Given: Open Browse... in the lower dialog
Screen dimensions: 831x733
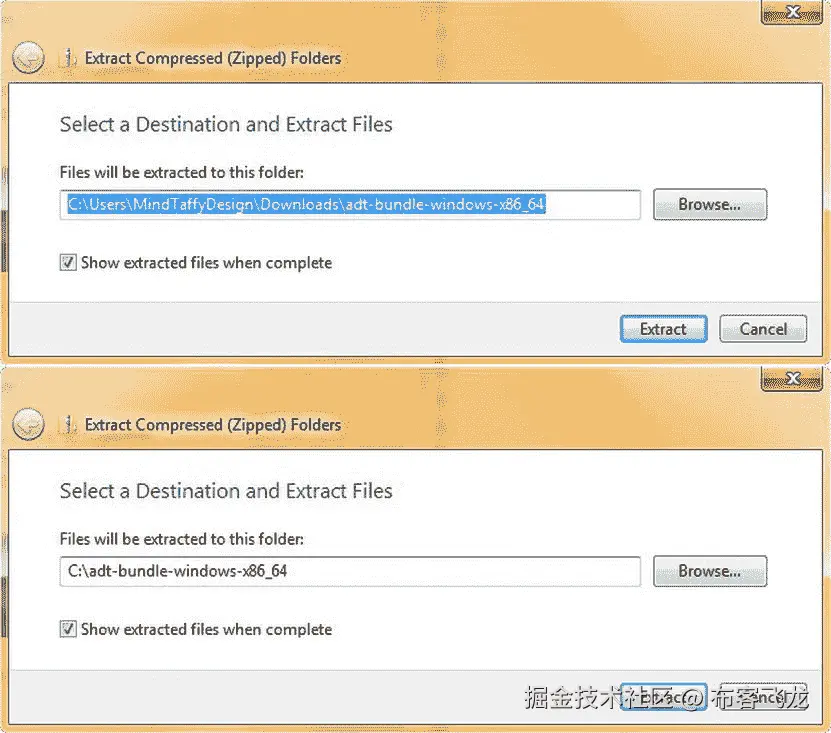Looking at the screenshot, I should click(x=710, y=571).
